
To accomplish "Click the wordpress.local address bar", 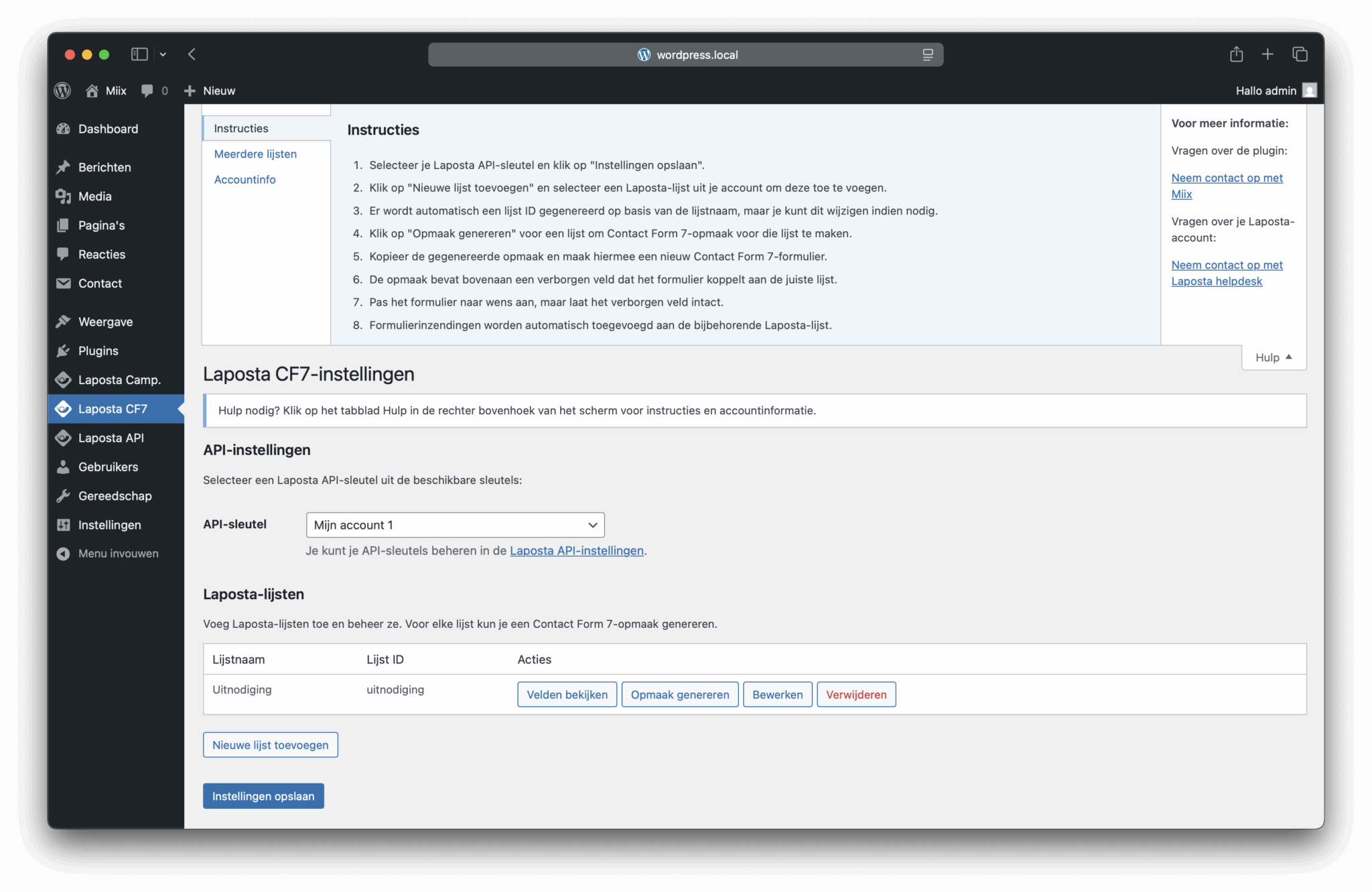I will (x=685, y=55).
